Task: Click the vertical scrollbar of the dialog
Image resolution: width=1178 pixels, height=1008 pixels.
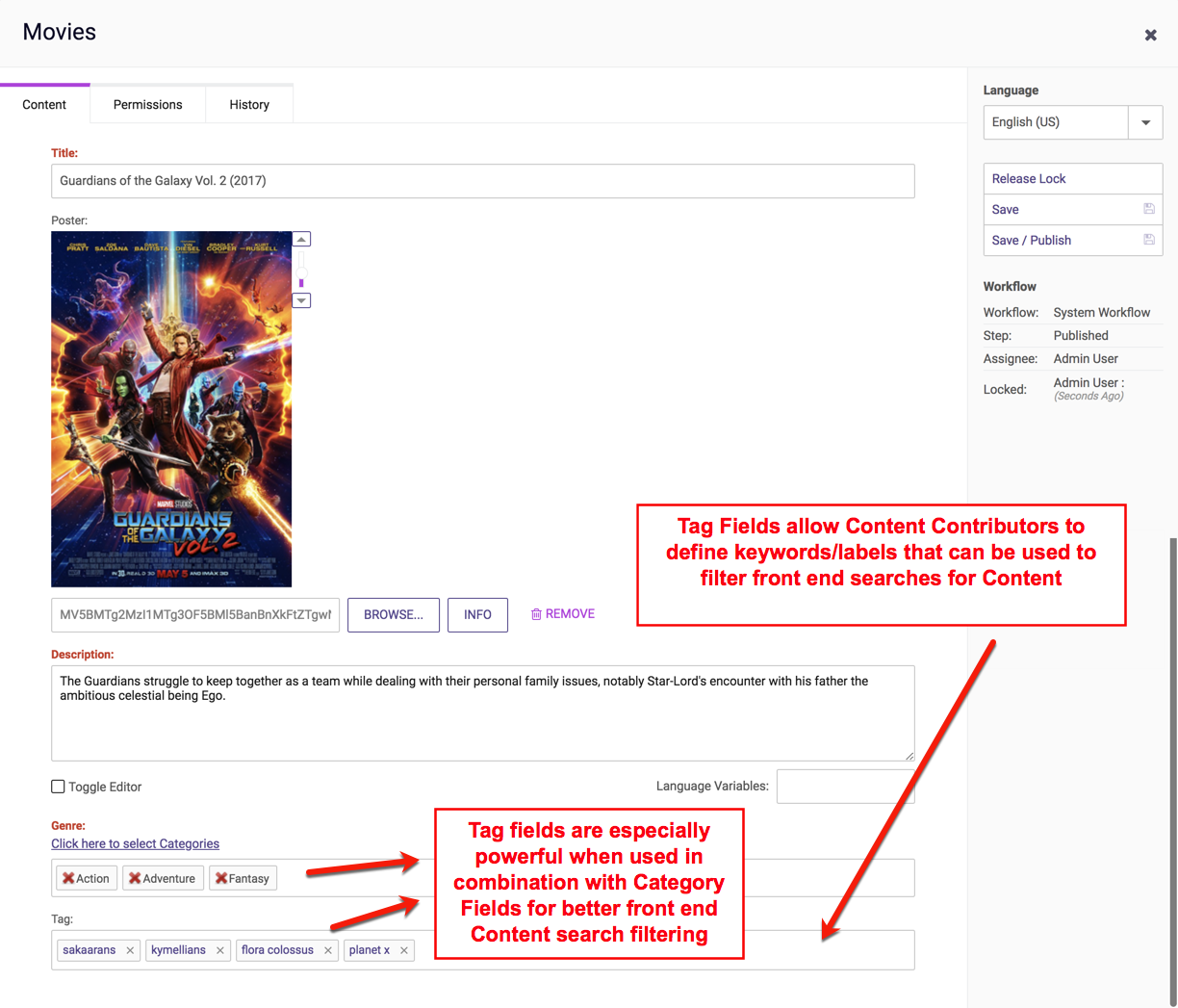Action: pyautogui.click(x=1173, y=770)
